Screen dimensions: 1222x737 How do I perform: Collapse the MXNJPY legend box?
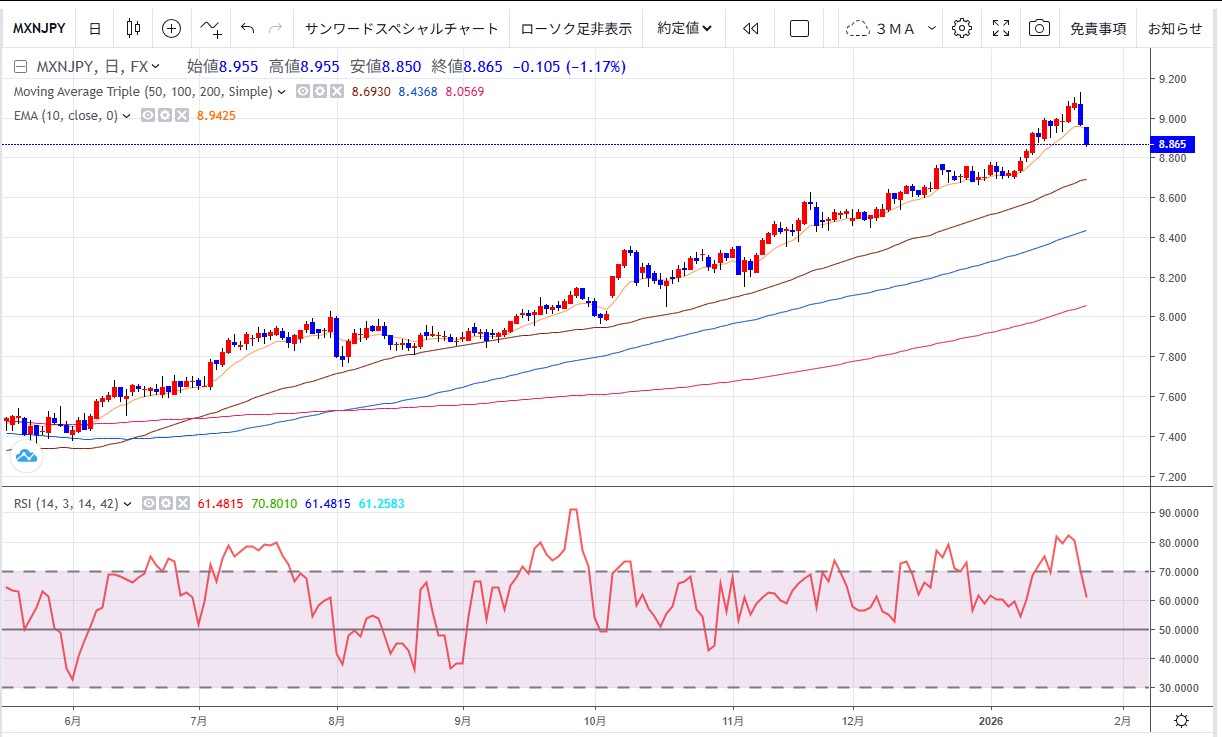coord(21,67)
